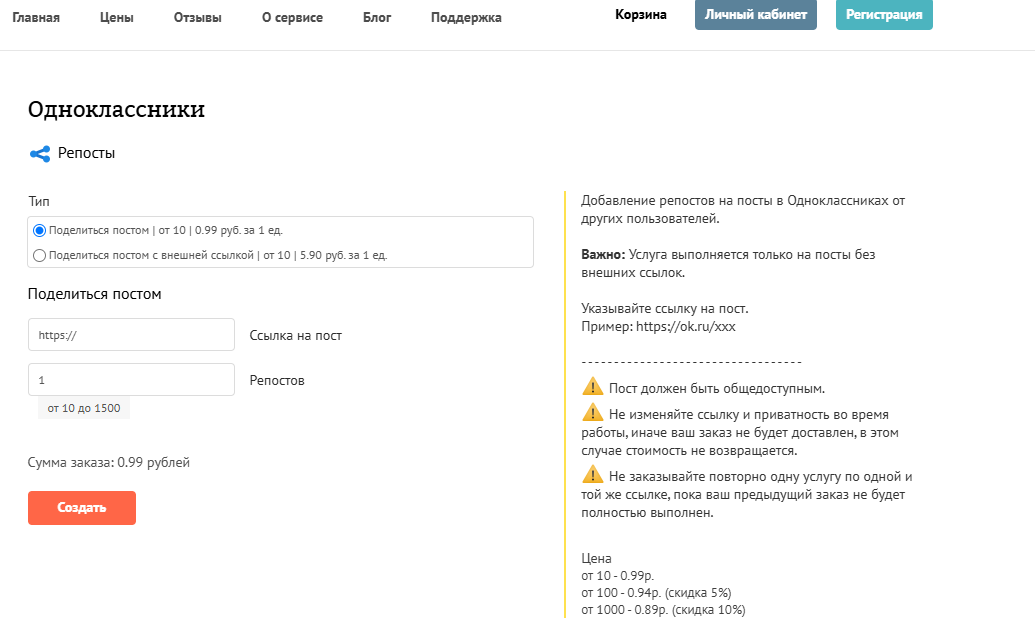The width and height of the screenshot is (1035, 631).
Task: Click the Тип field label
Action: (39, 201)
